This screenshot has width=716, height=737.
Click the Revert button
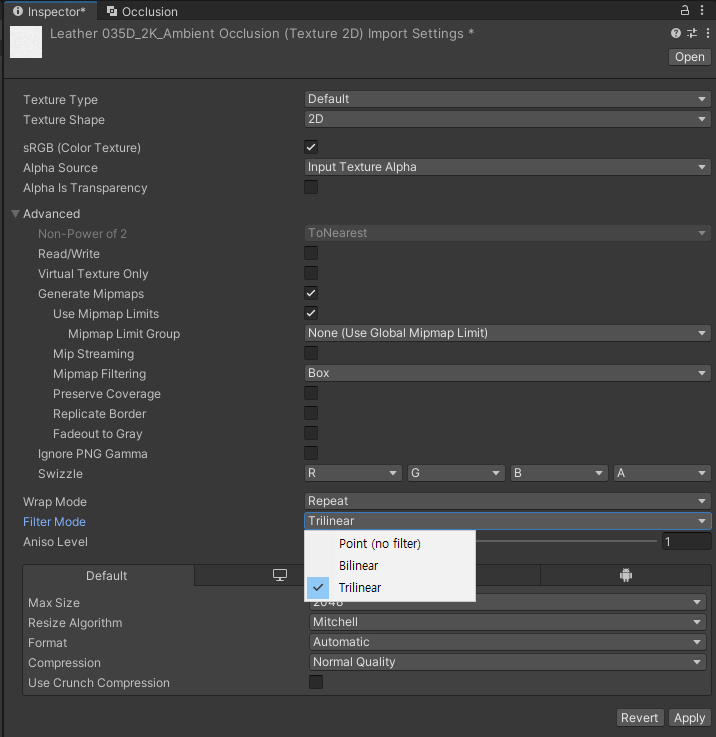coord(639,718)
